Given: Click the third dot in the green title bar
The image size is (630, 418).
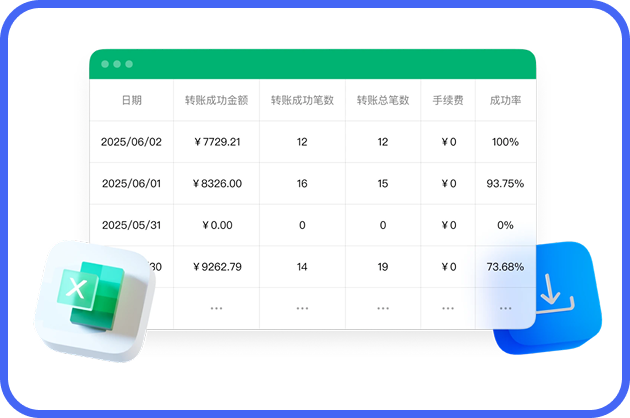Looking at the screenshot, I should pos(129,64).
